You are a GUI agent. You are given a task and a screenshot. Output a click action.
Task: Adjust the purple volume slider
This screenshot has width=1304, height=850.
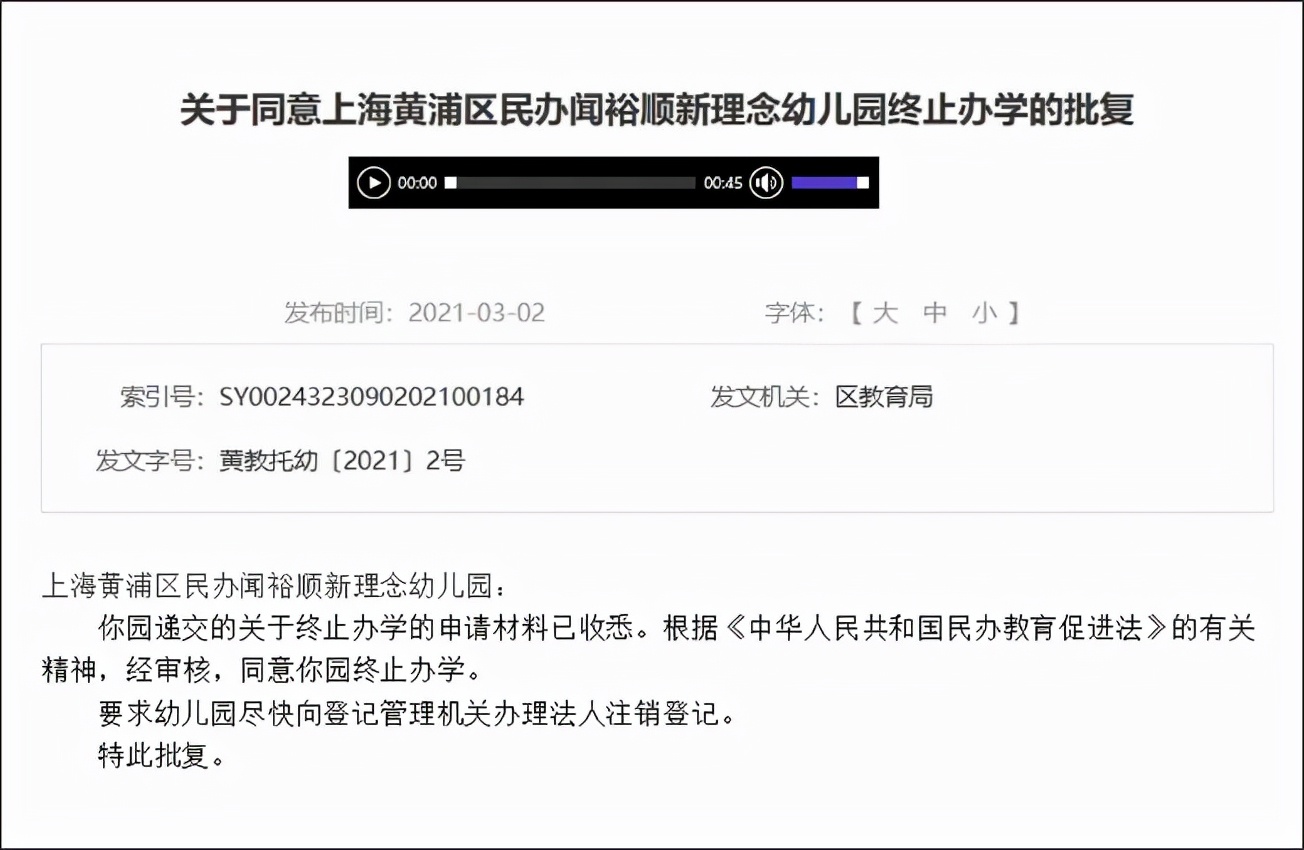point(826,182)
